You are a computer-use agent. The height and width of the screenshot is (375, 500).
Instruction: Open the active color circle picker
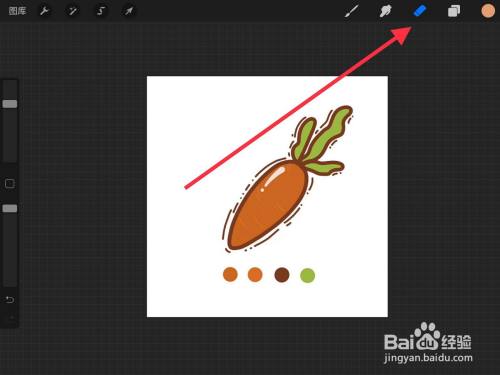tap(488, 11)
